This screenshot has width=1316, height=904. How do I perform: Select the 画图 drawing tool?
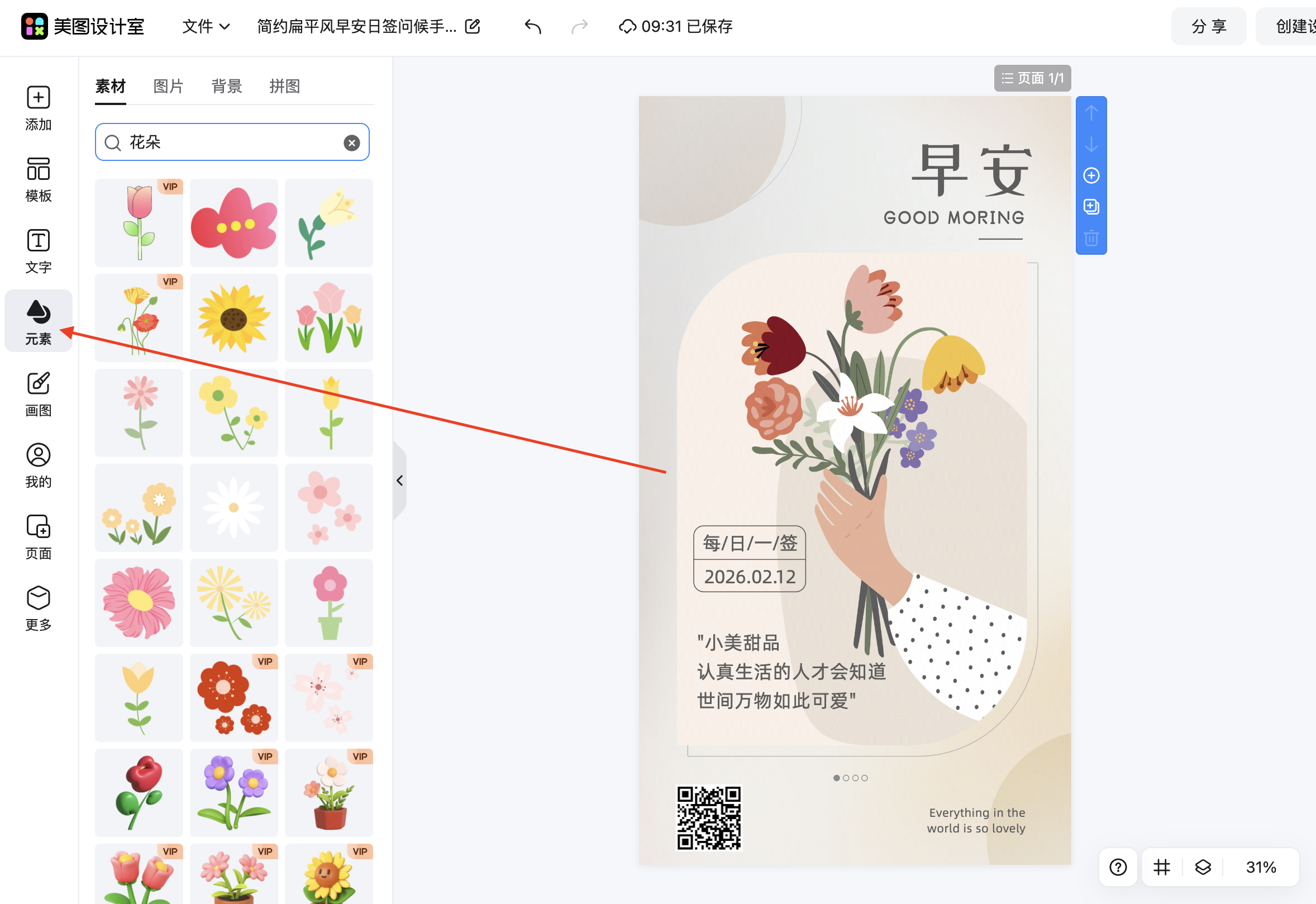click(x=38, y=393)
